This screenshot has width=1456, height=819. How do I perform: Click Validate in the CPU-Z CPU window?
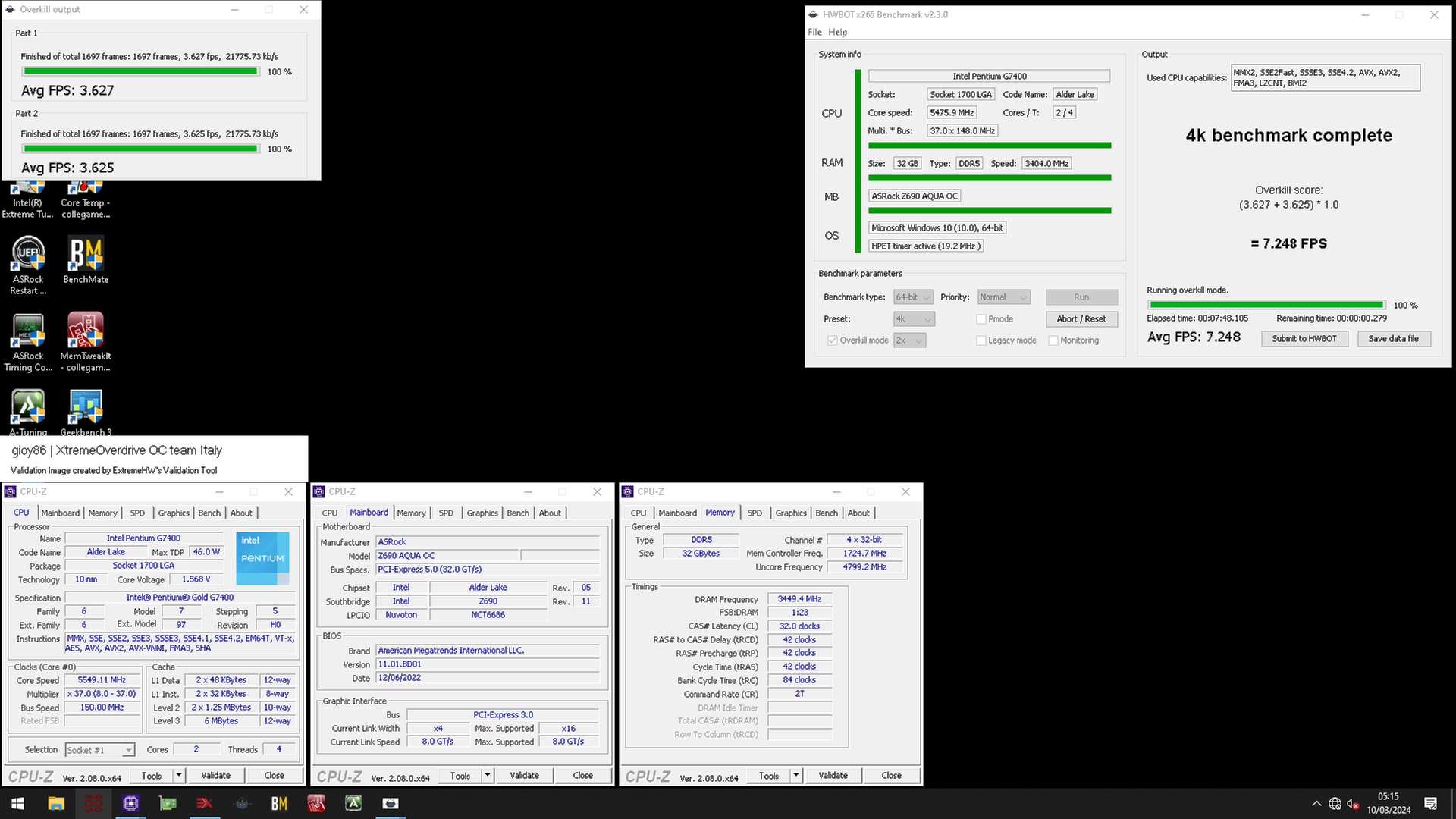coord(216,776)
